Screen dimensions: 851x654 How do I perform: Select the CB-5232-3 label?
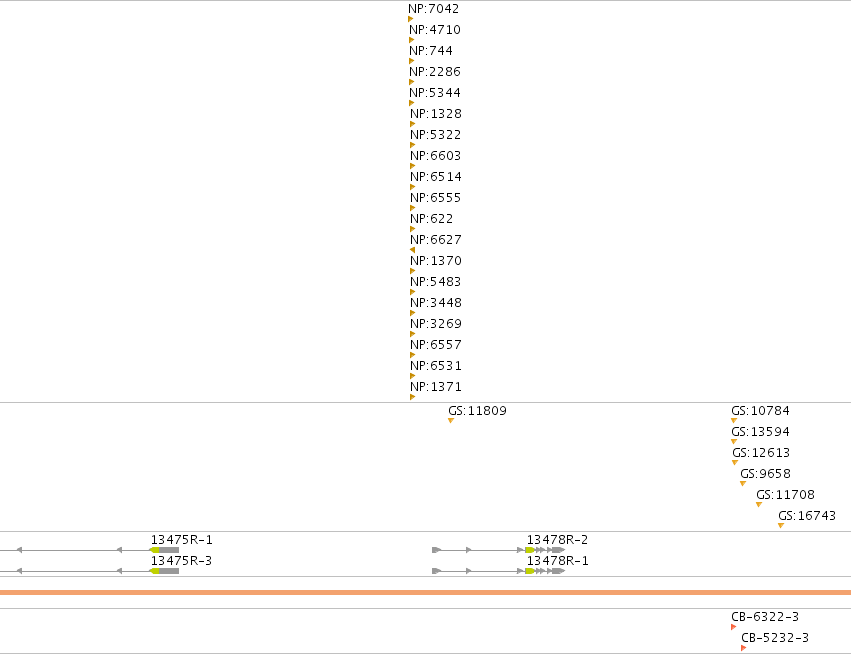[x=775, y=638]
